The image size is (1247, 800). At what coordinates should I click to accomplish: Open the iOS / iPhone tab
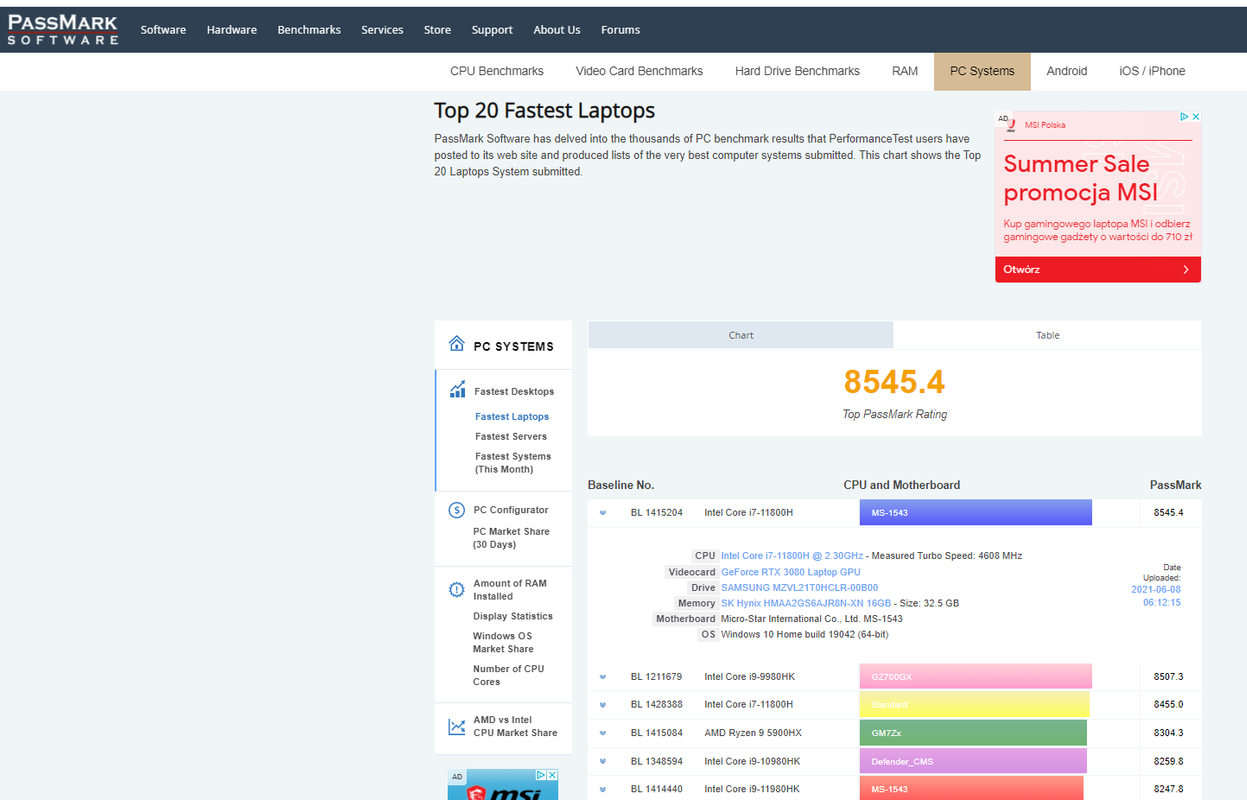1152,71
